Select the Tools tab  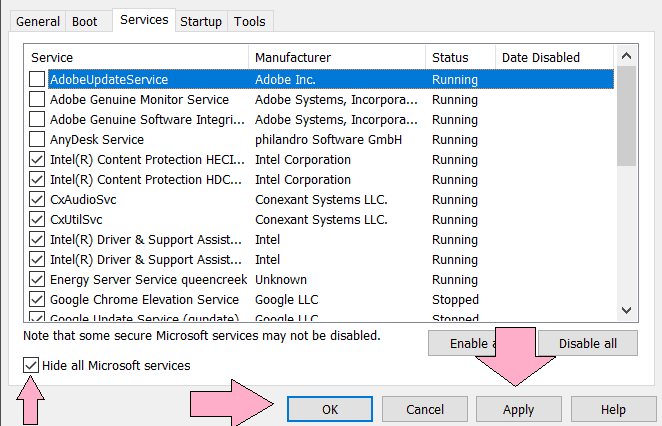(x=249, y=21)
